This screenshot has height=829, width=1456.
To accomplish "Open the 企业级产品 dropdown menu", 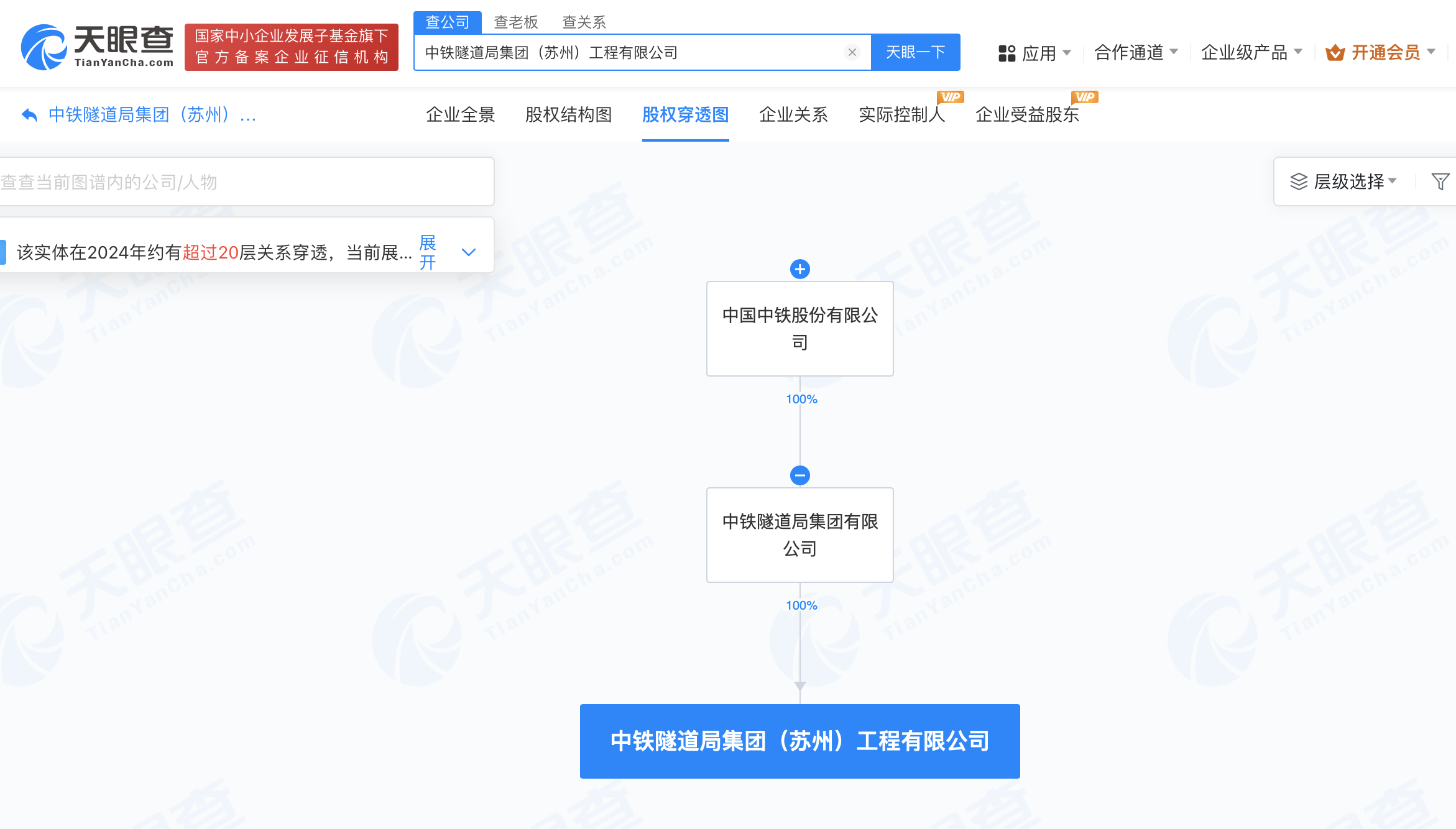I will click(x=1251, y=53).
